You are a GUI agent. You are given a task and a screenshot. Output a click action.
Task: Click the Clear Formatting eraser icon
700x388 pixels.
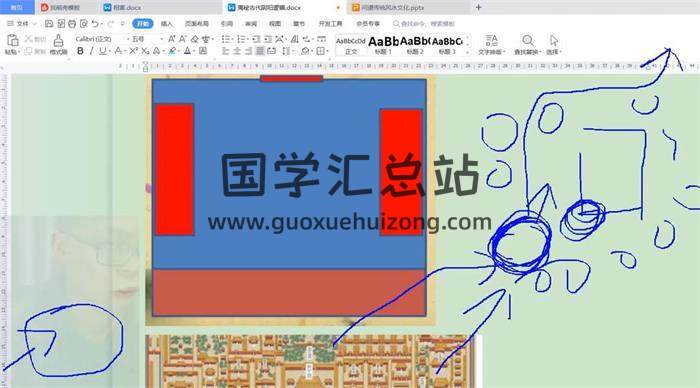point(195,39)
